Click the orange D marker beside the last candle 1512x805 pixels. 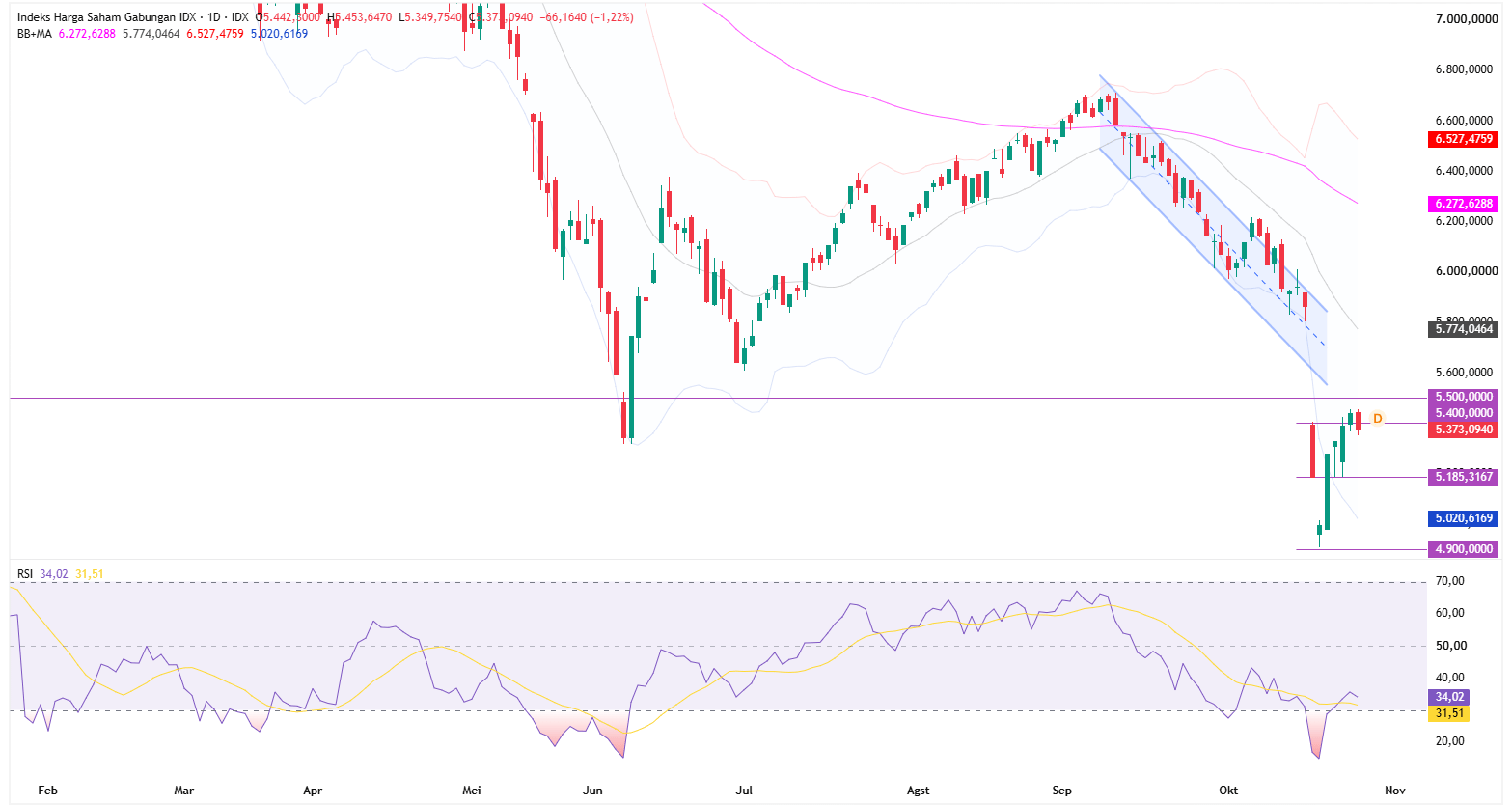(1378, 418)
